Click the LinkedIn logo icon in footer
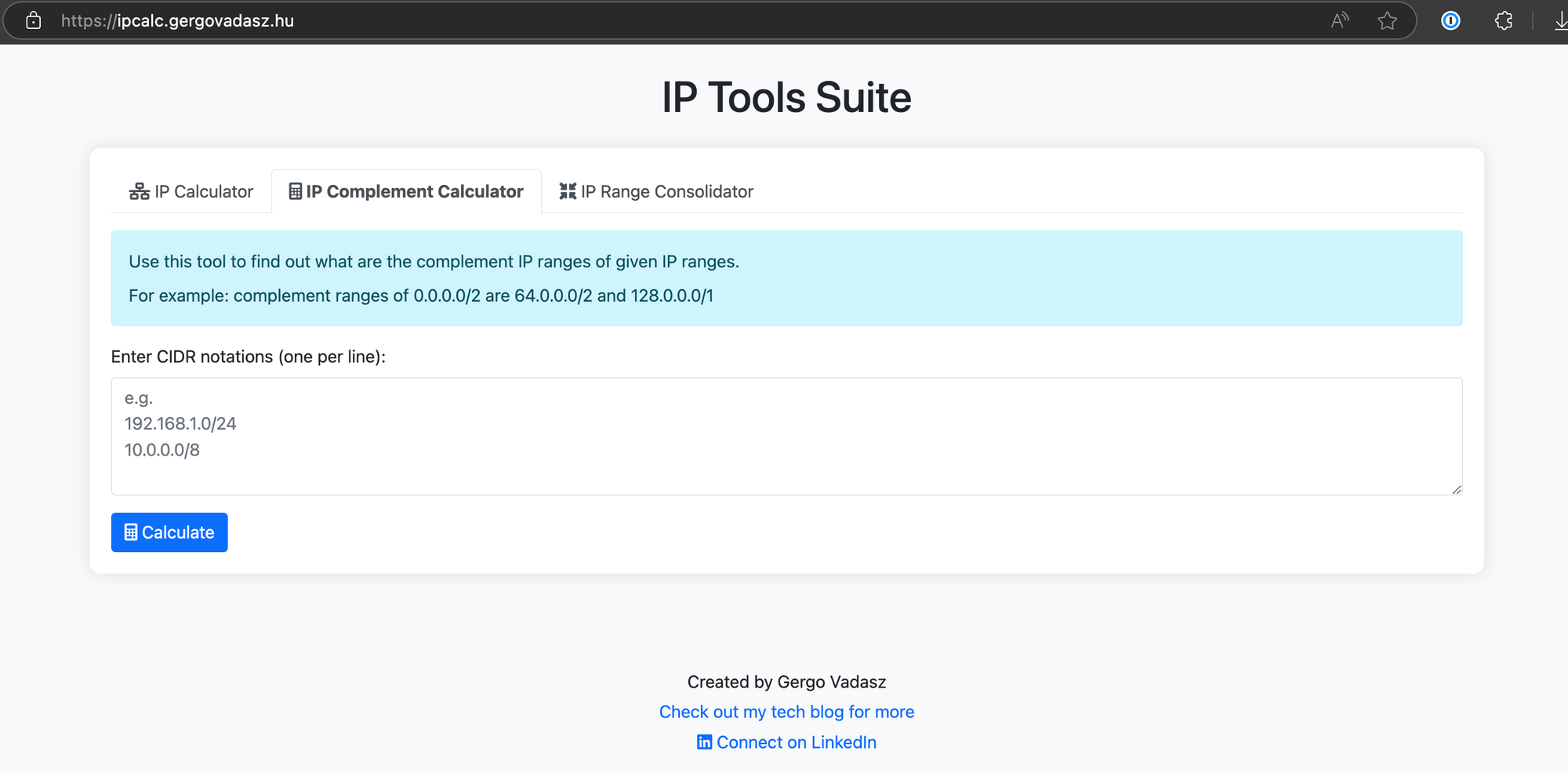 click(704, 742)
